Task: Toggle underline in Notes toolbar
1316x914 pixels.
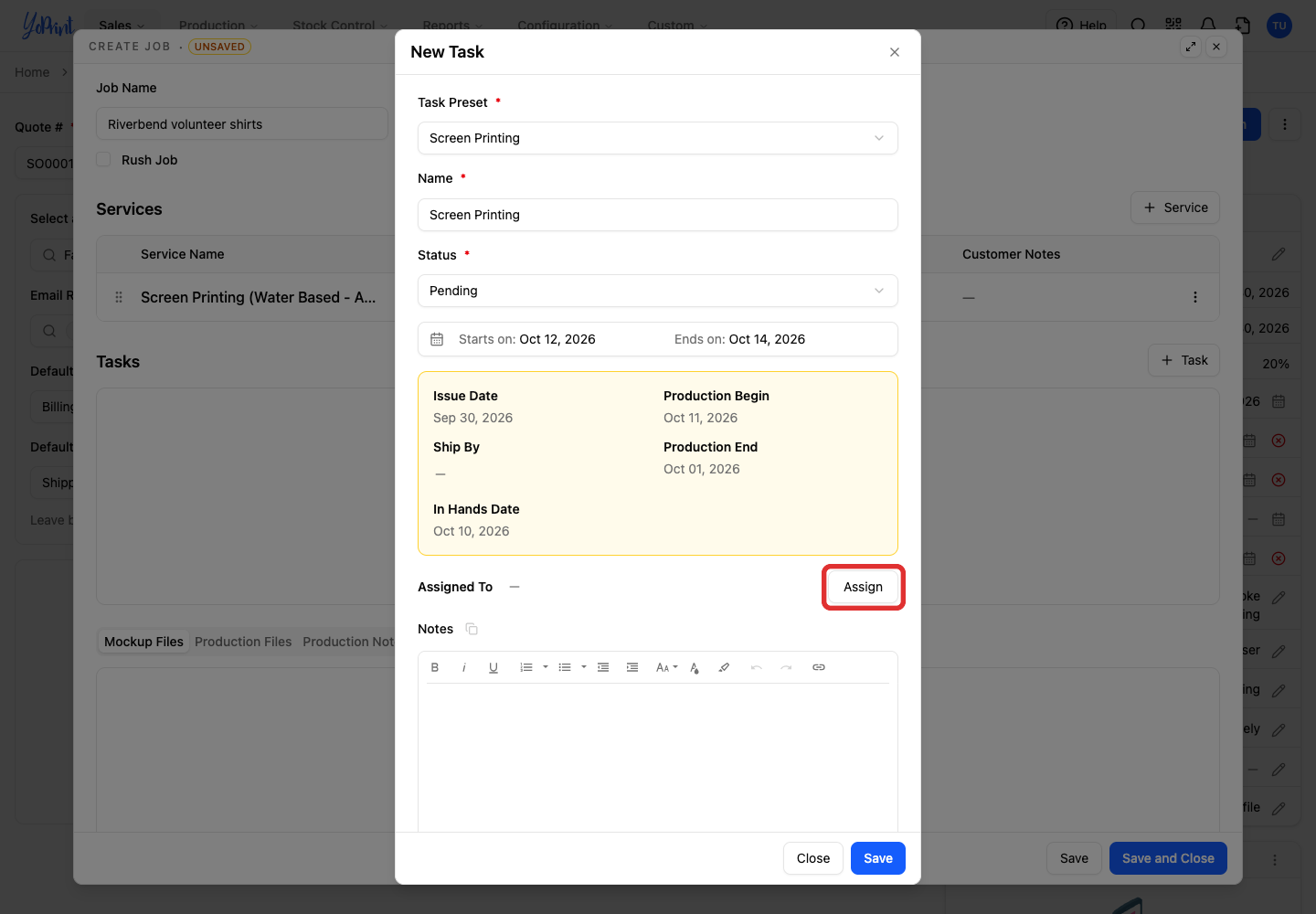Action: coord(493,667)
